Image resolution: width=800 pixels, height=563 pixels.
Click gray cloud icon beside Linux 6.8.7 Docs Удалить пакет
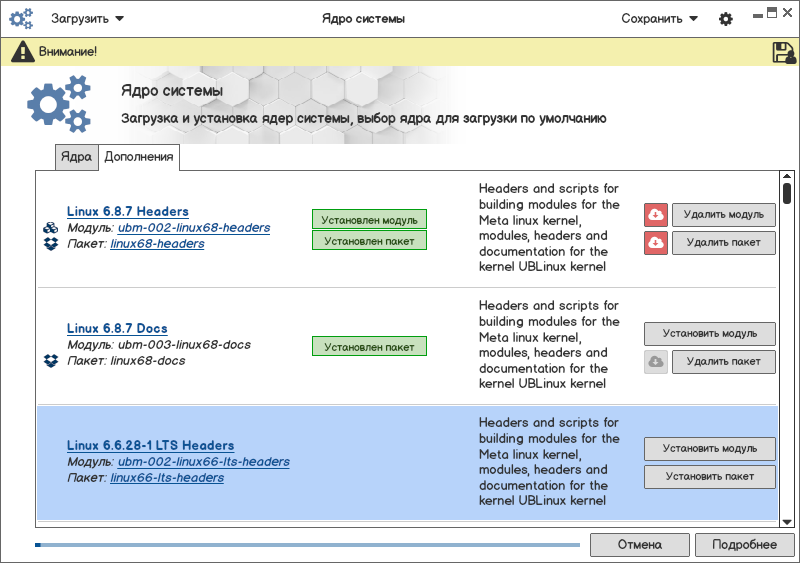point(656,362)
